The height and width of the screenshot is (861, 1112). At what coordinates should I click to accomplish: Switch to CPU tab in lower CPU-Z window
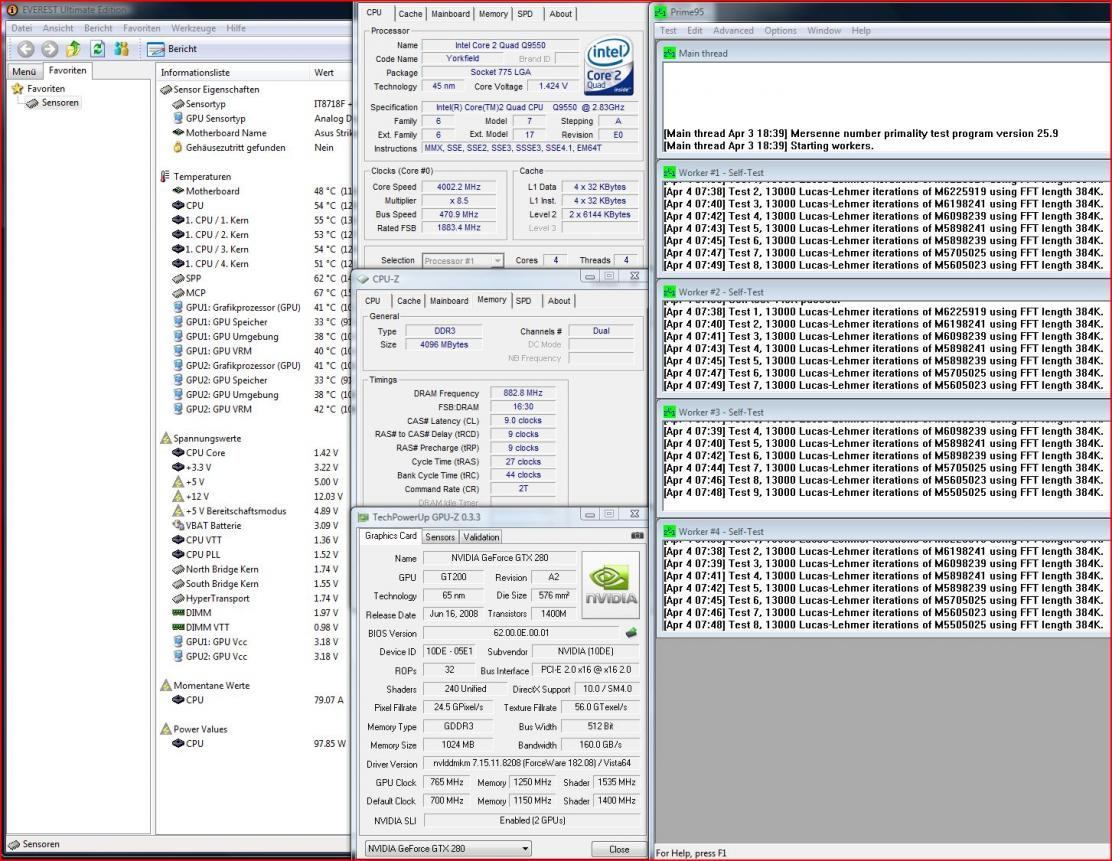point(372,301)
